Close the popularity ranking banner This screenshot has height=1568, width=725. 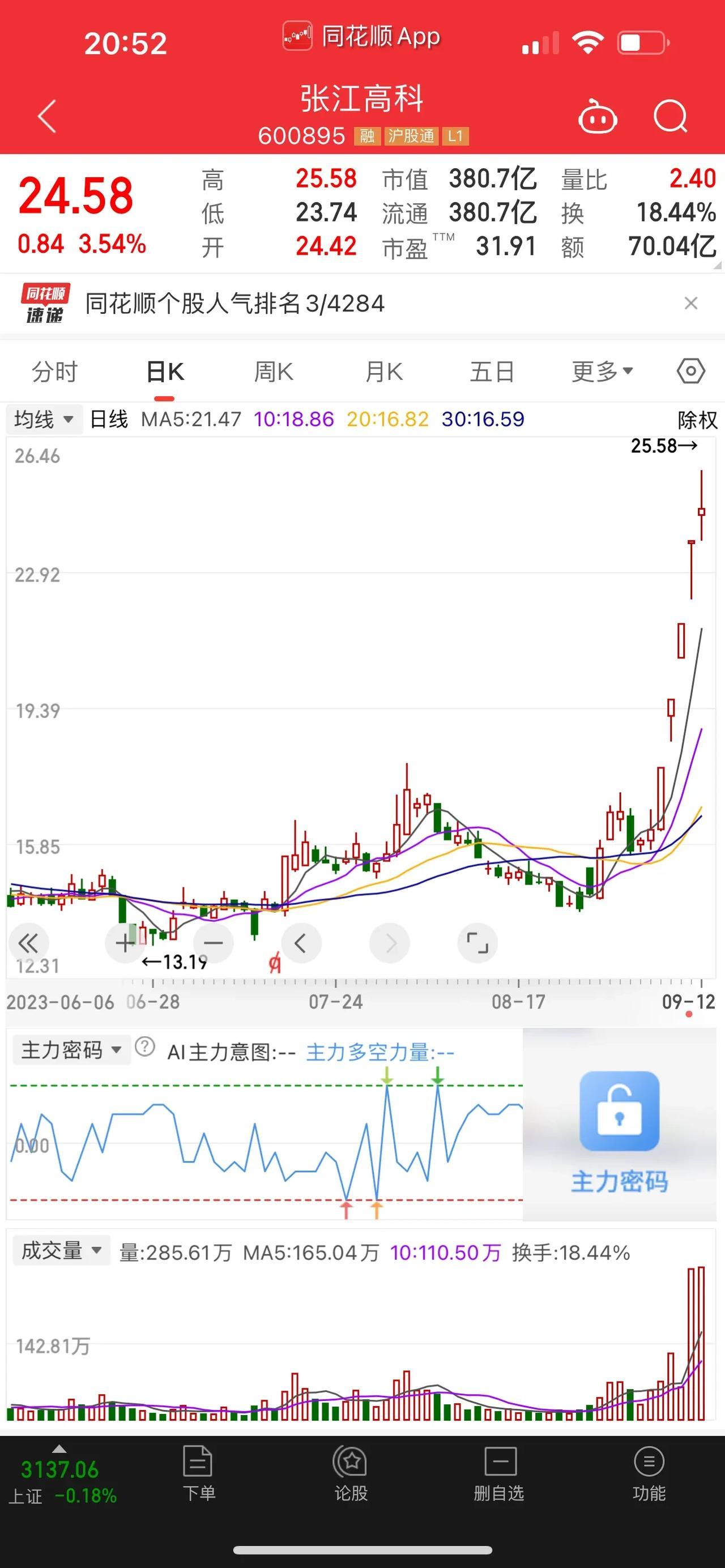click(x=690, y=303)
